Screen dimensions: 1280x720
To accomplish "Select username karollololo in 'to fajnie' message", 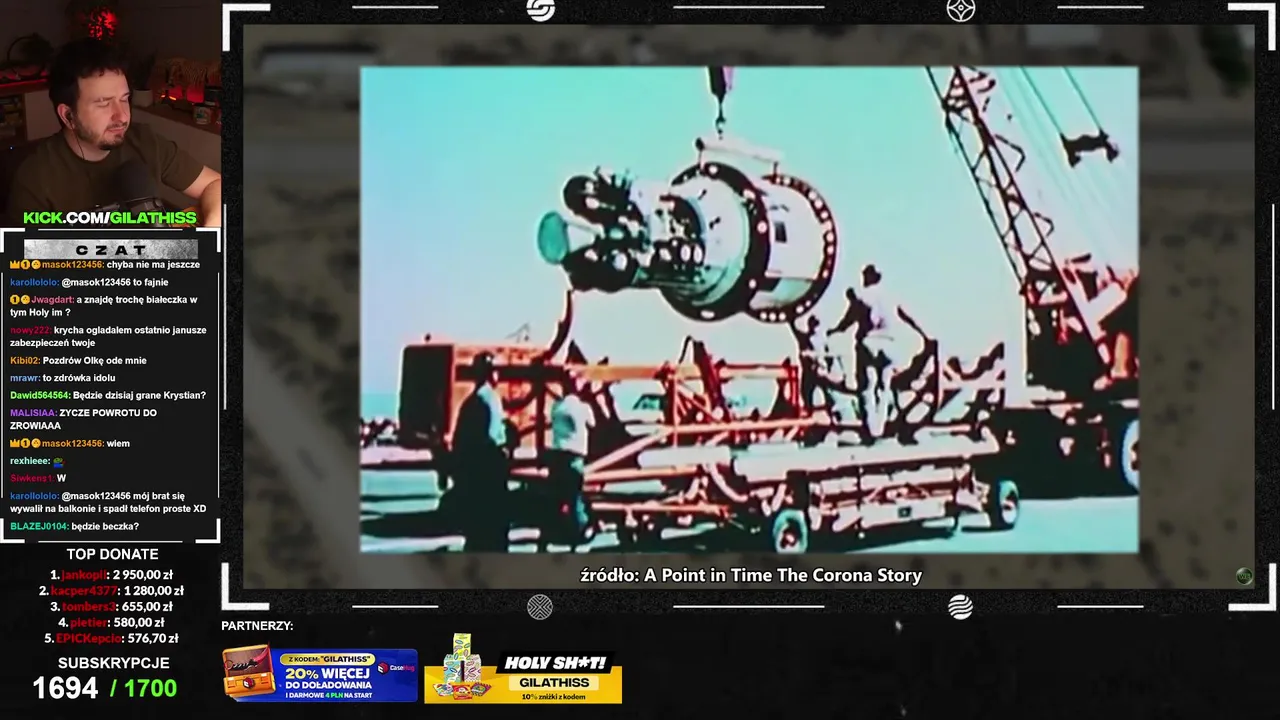I will (x=34, y=282).
